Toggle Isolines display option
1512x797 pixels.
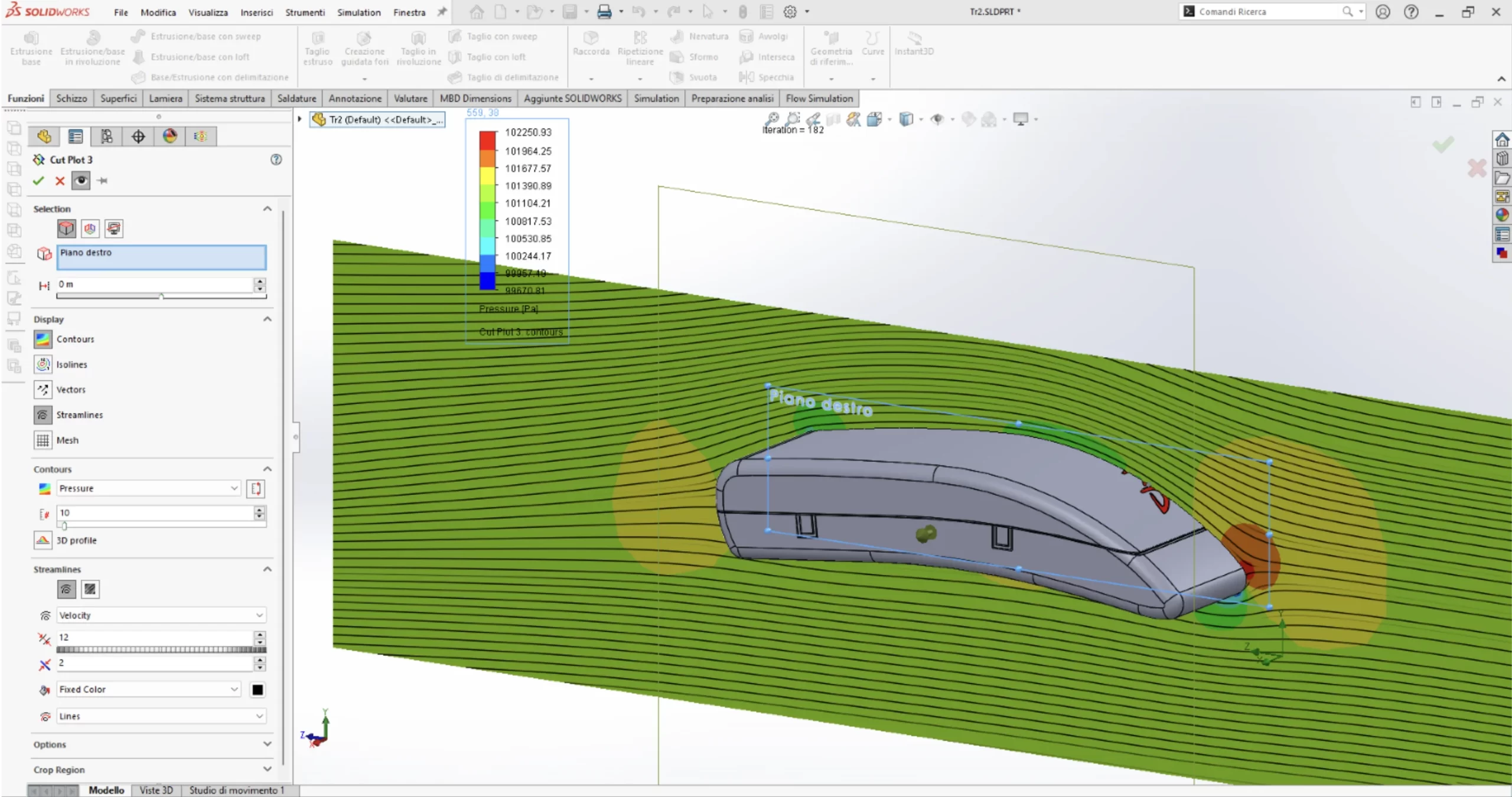click(43, 365)
